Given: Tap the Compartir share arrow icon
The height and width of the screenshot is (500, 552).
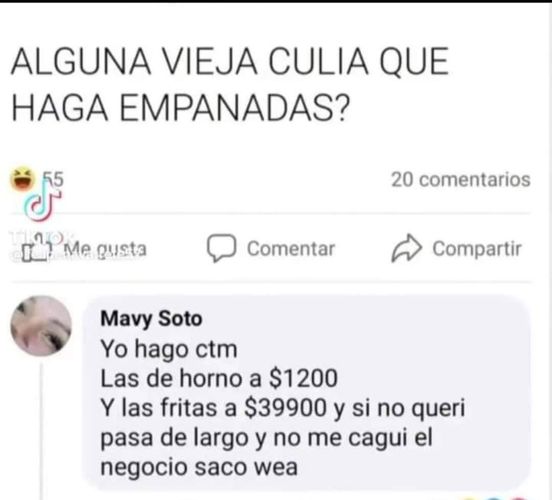Looking at the screenshot, I should click(406, 248).
